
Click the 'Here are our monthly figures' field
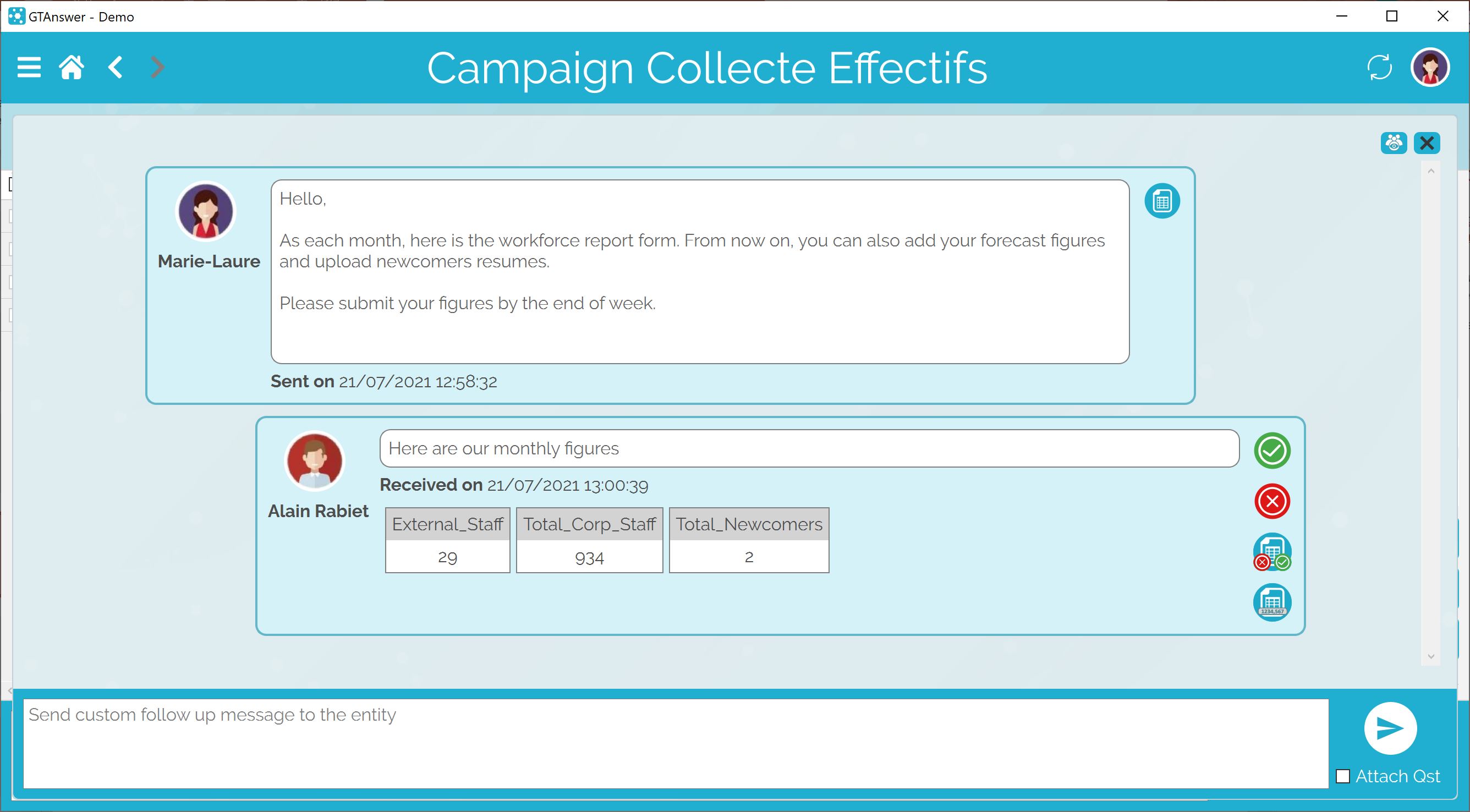point(809,448)
